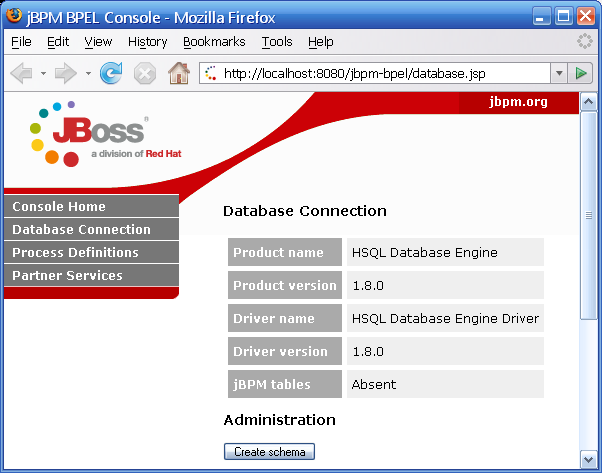Image resolution: width=602 pixels, height=473 pixels.
Task: Click the 'jBPM tables' label cell
Action: tap(285, 384)
